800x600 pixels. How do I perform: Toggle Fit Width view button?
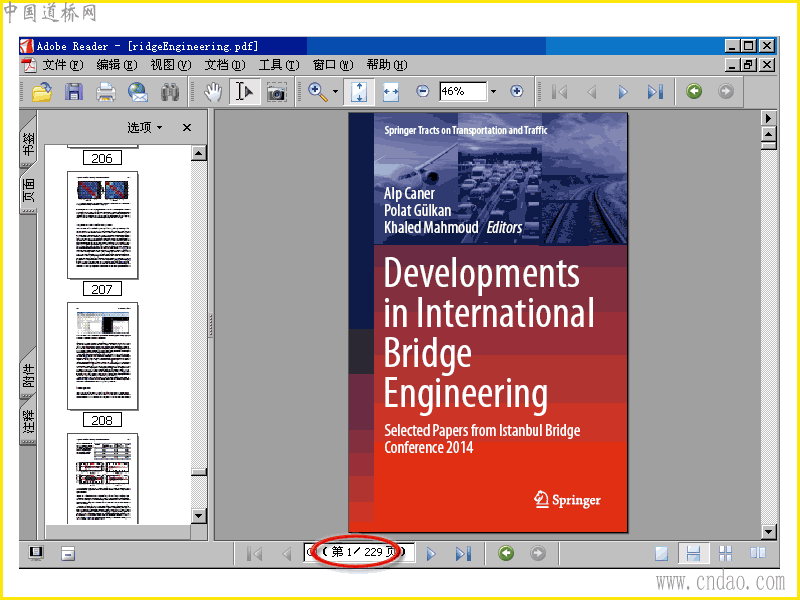[x=390, y=92]
